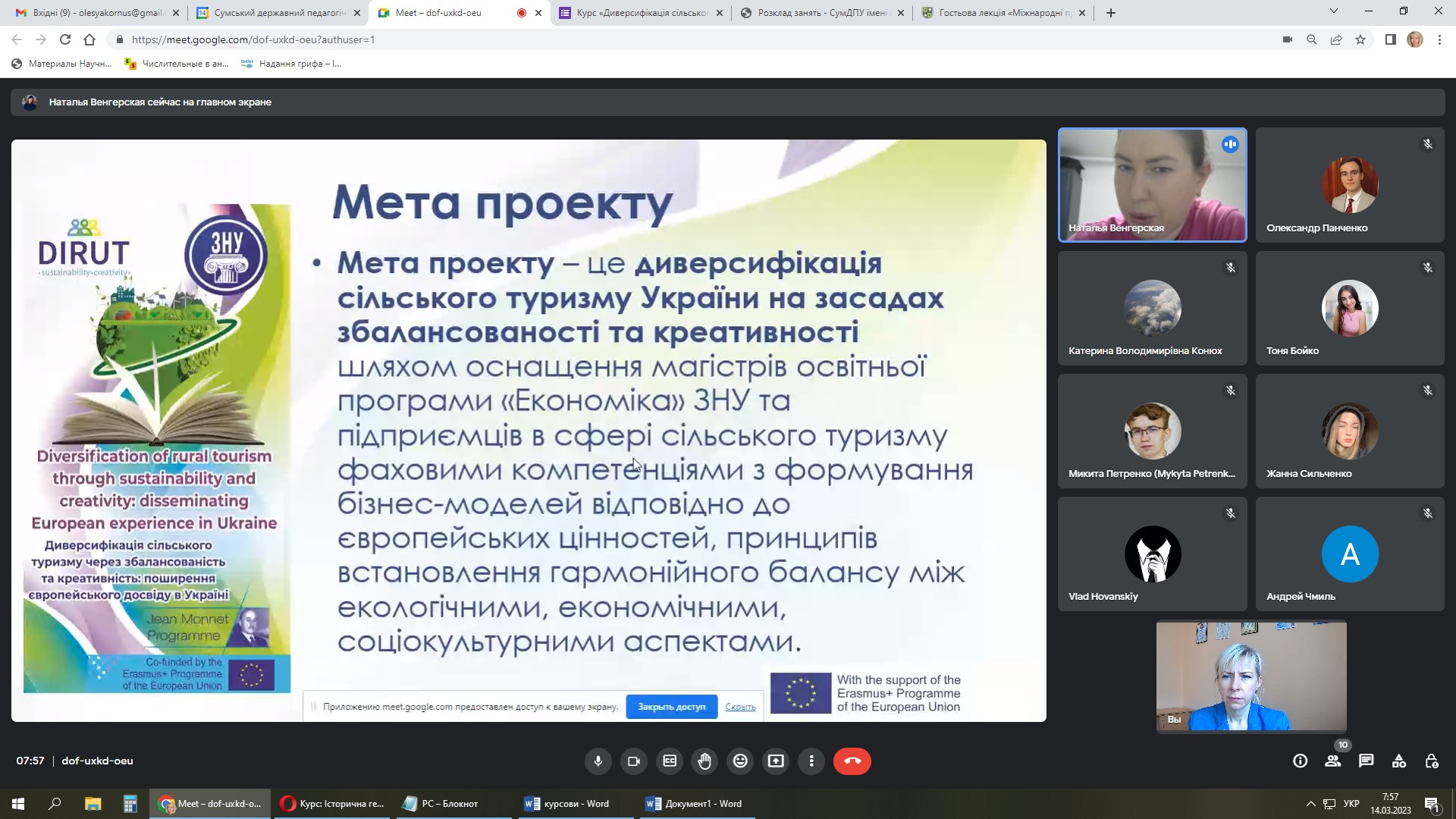Click the Закрыть доступ button

(671, 706)
